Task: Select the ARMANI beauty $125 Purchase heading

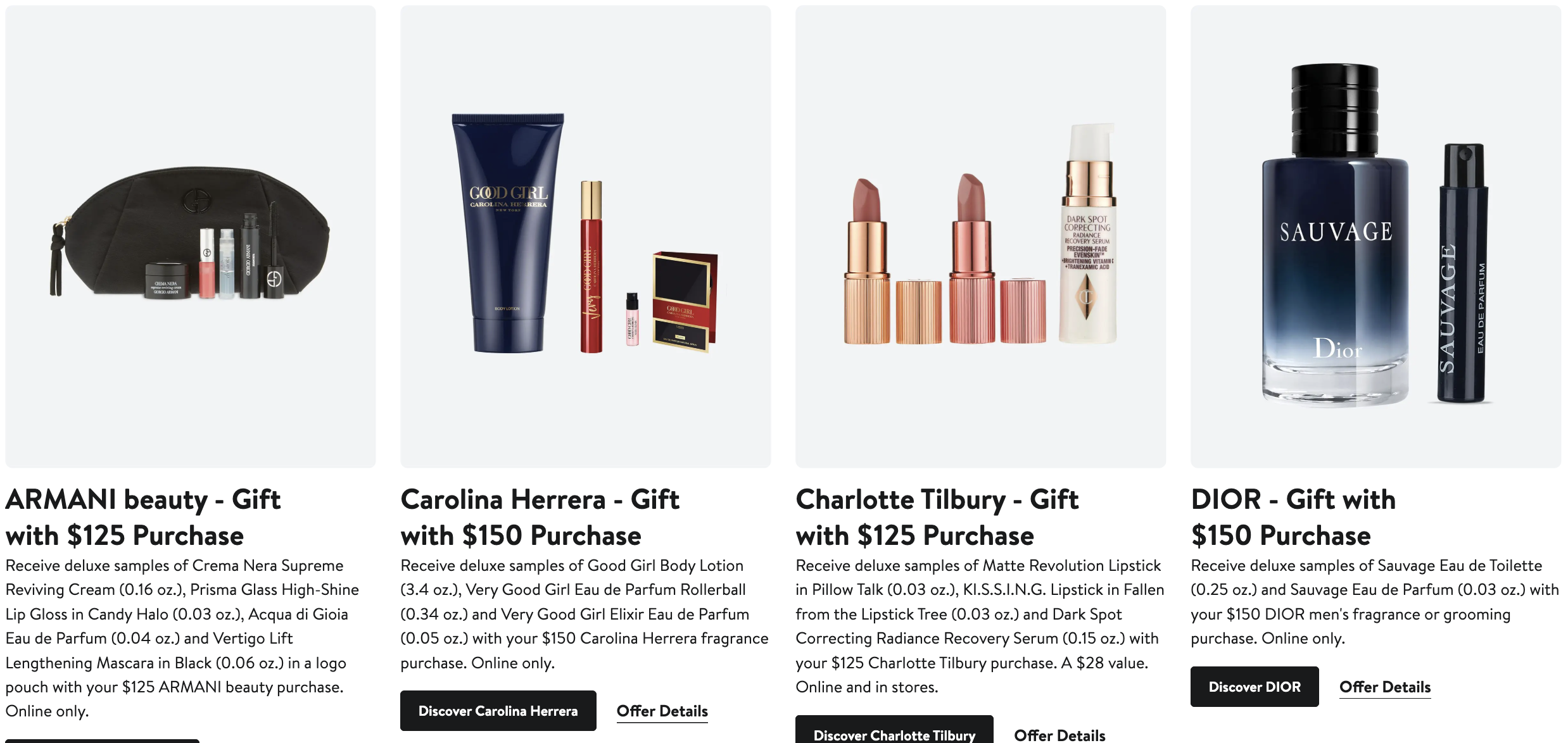Action: (x=143, y=517)
